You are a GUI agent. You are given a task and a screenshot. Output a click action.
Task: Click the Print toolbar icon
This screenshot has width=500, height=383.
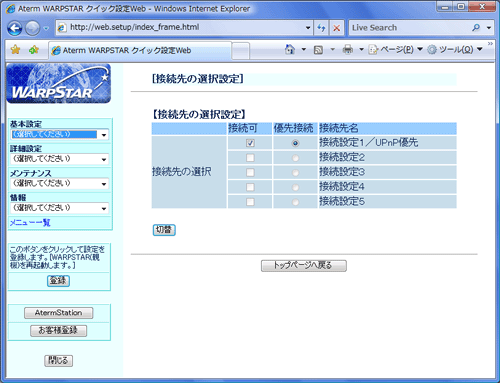[x=348, y=50]
